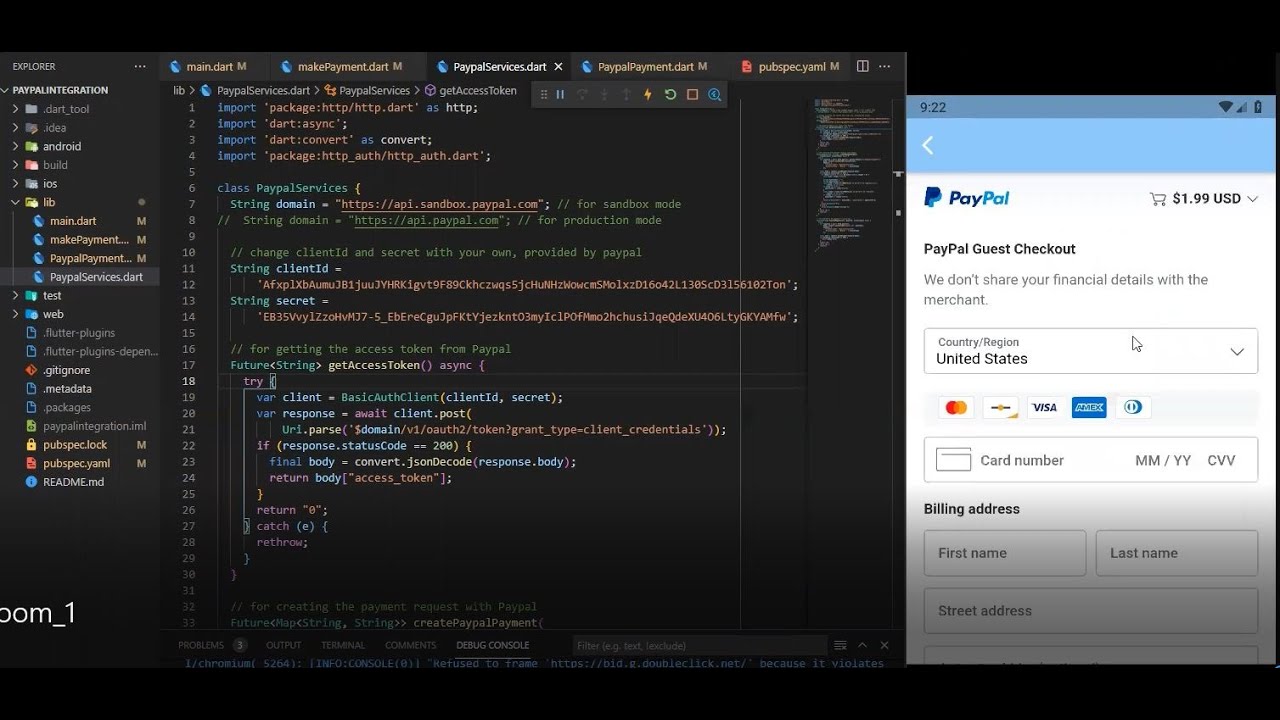Click the https://api.sandbox.paypal.com link in code
Viewport: 1280px width, 720px height.
[x=439, y=204]
